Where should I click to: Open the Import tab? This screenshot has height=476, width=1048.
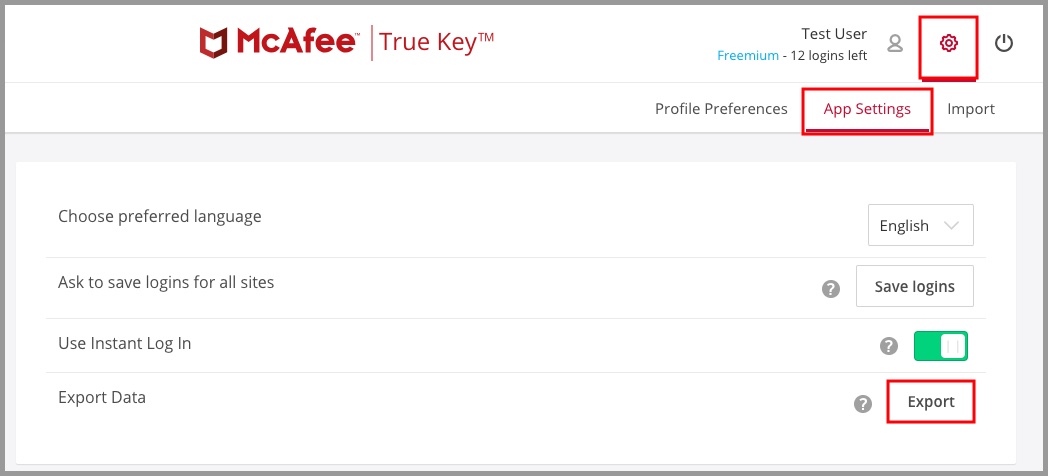coord(971,109)
